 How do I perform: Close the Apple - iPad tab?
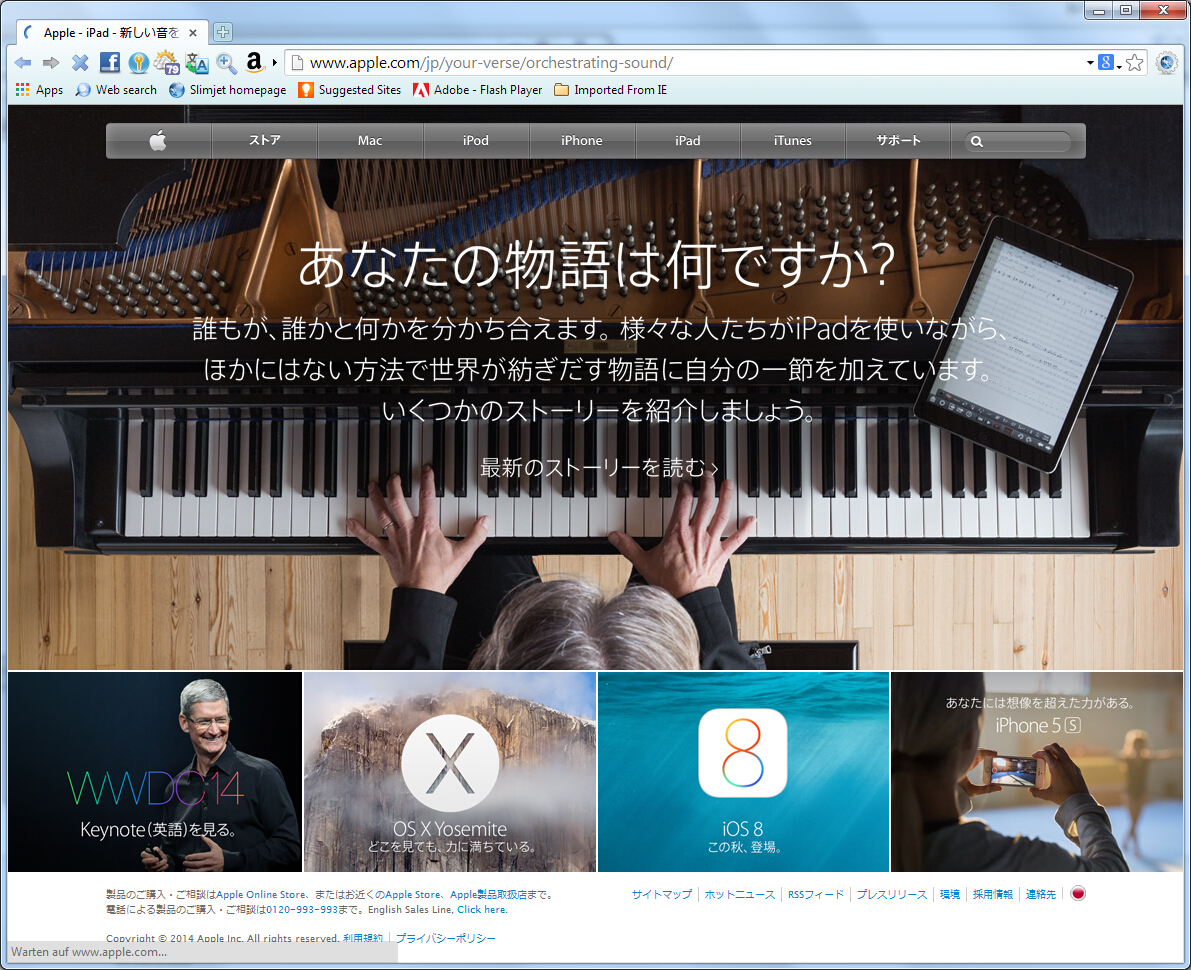(193, 33)
